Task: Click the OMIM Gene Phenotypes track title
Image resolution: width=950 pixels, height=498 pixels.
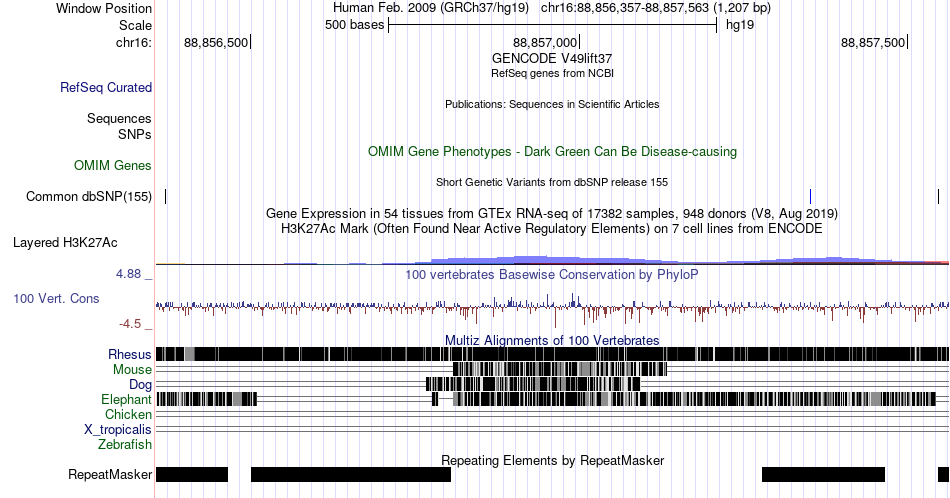Action: click(552, 151)
